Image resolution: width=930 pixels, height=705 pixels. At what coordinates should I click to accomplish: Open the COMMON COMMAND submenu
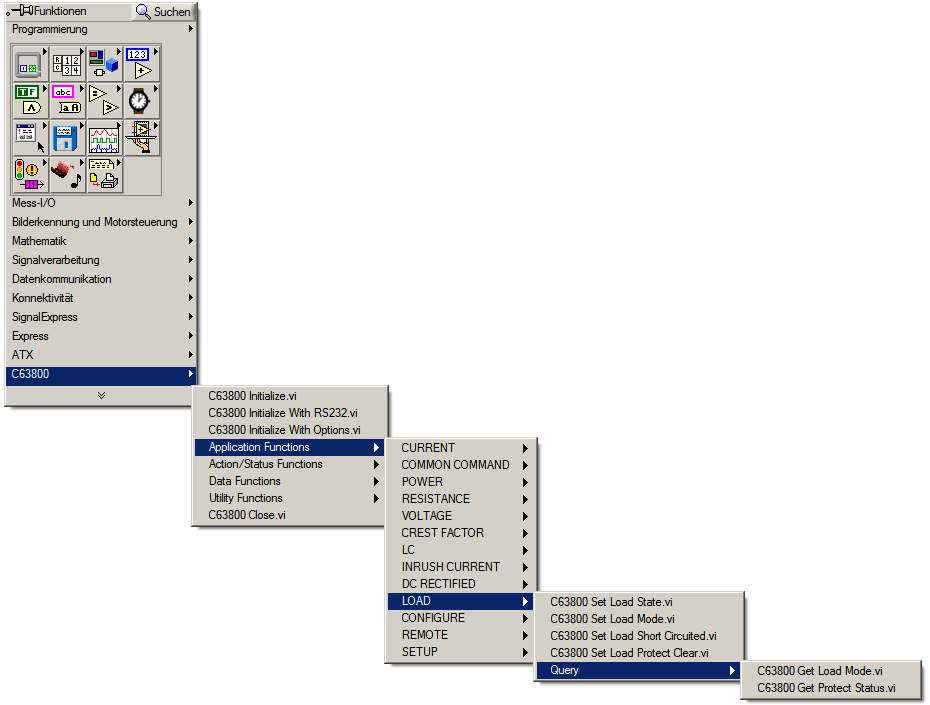tap(461, 465)
